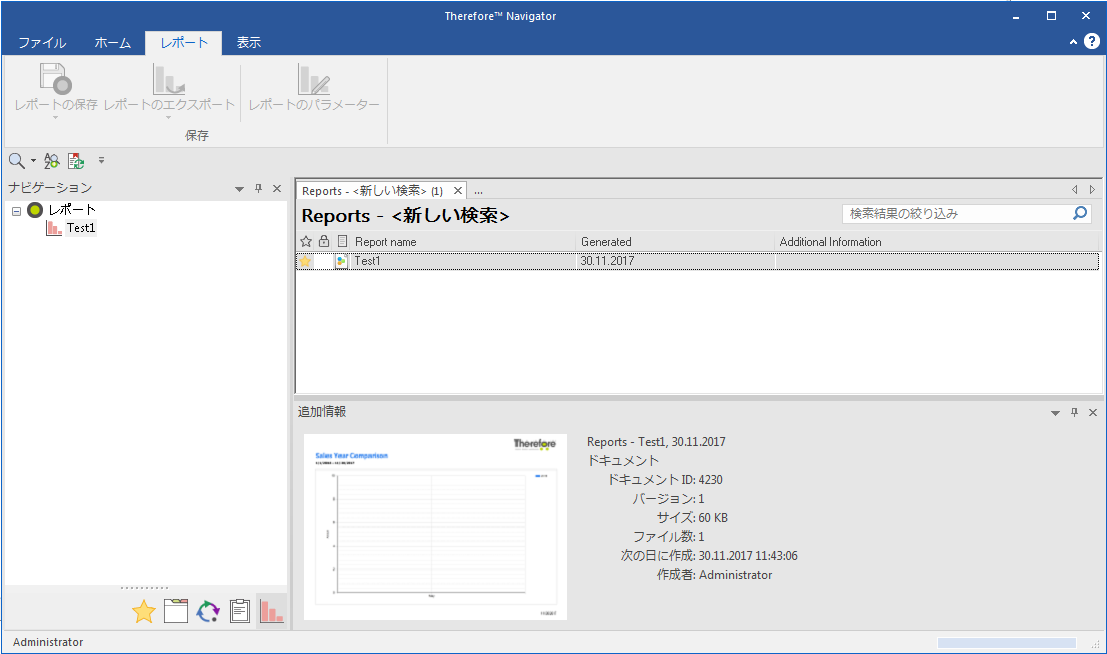Select the レポート root node in tree
This screenshot has height=654, width=1107.
71,210
